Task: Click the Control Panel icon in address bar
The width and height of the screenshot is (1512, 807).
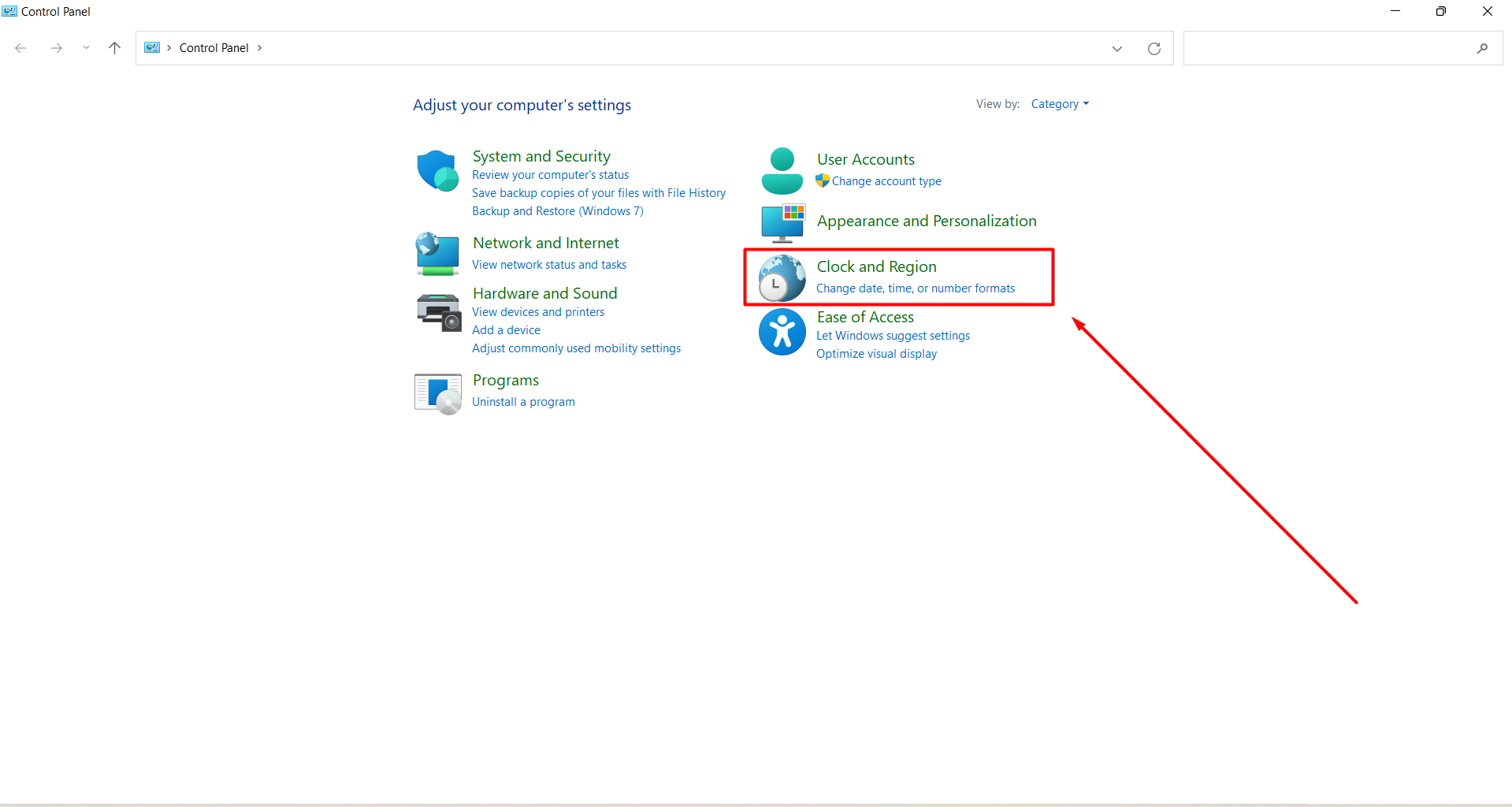Action: [152, 48]
